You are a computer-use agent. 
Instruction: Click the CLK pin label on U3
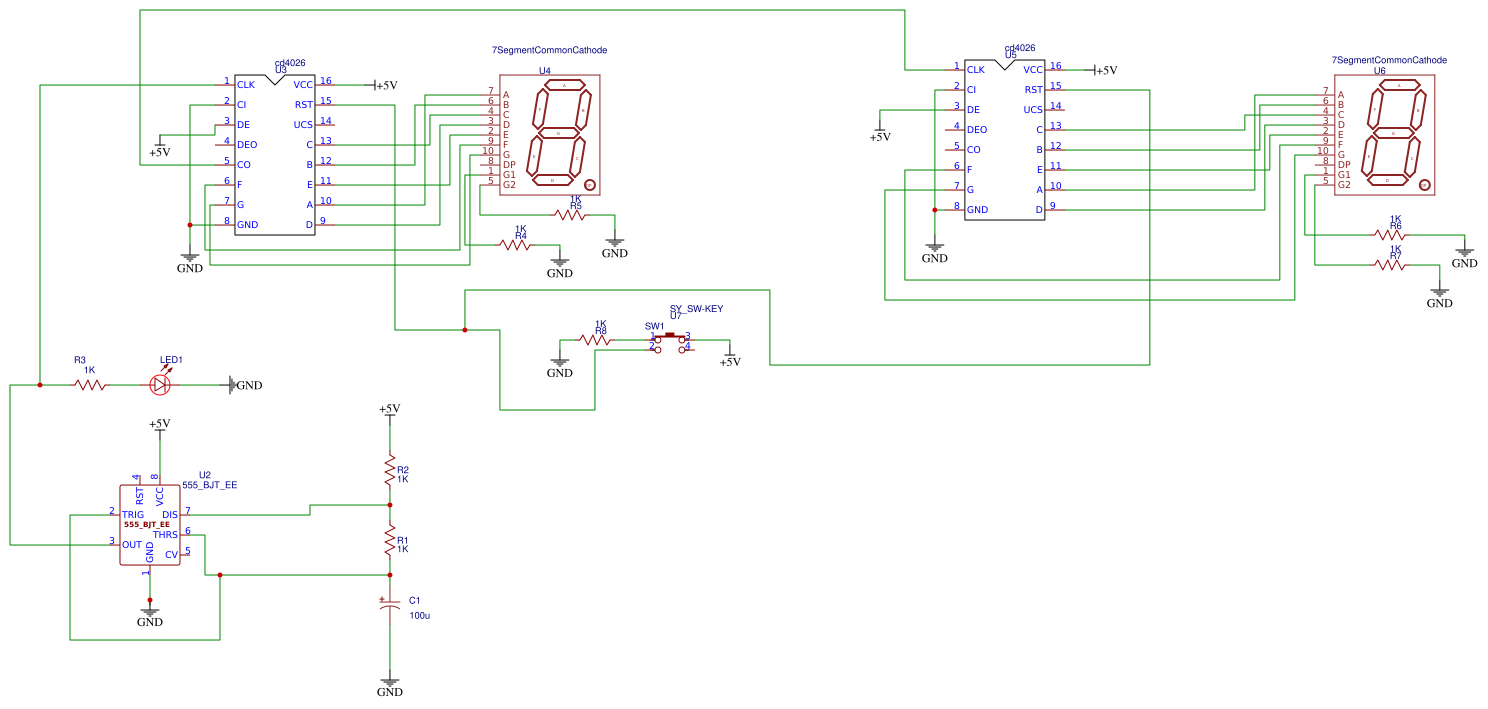[246, 85]
